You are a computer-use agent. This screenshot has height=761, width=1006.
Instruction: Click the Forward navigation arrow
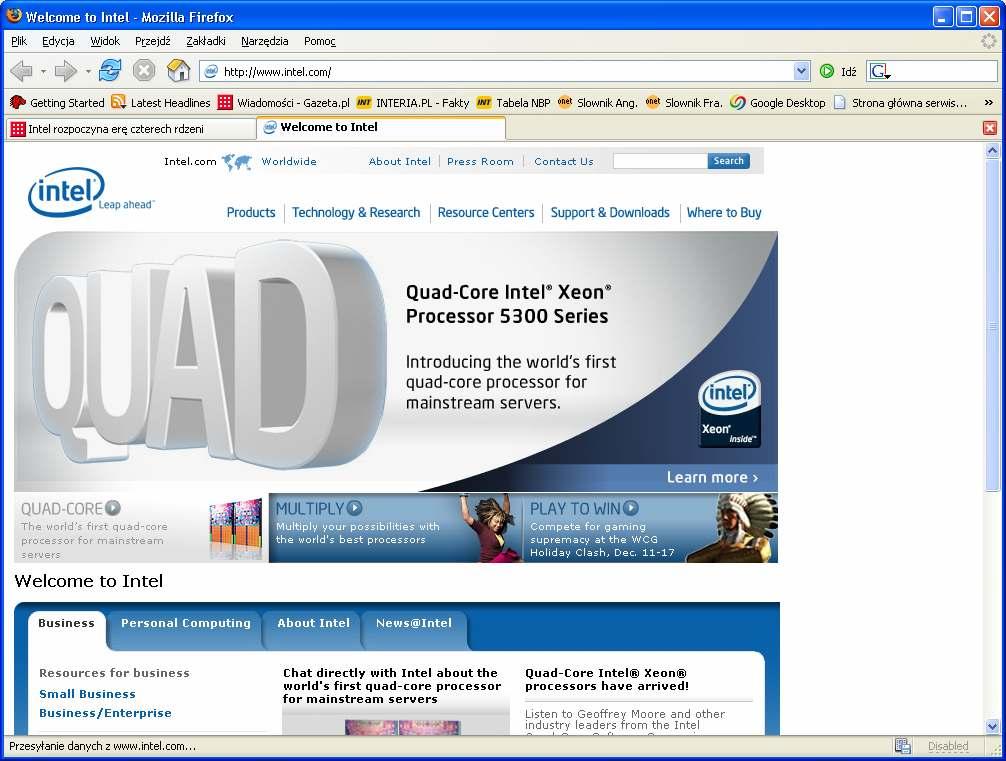(65, 71)
